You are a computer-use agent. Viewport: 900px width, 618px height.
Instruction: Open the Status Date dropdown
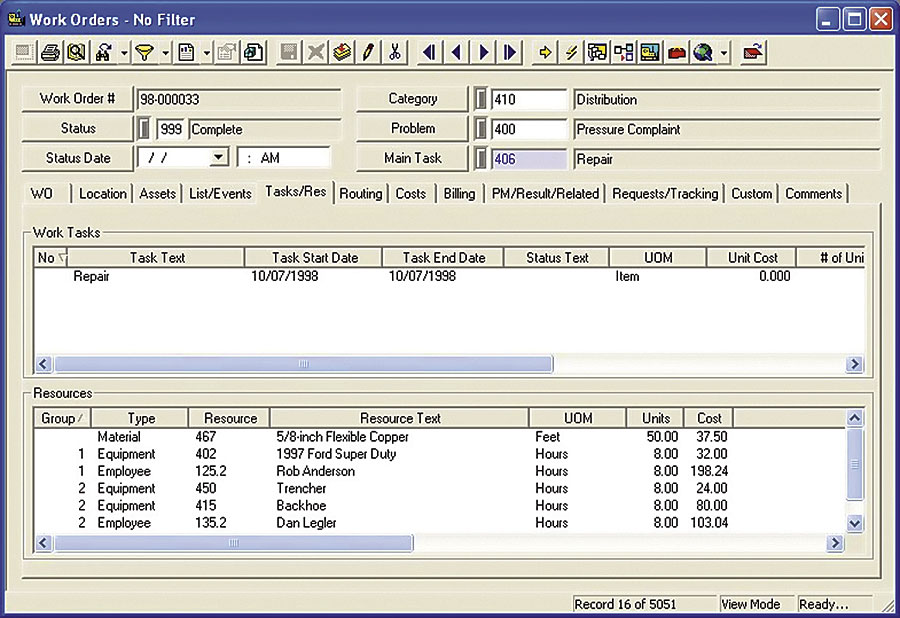point(219,158)
